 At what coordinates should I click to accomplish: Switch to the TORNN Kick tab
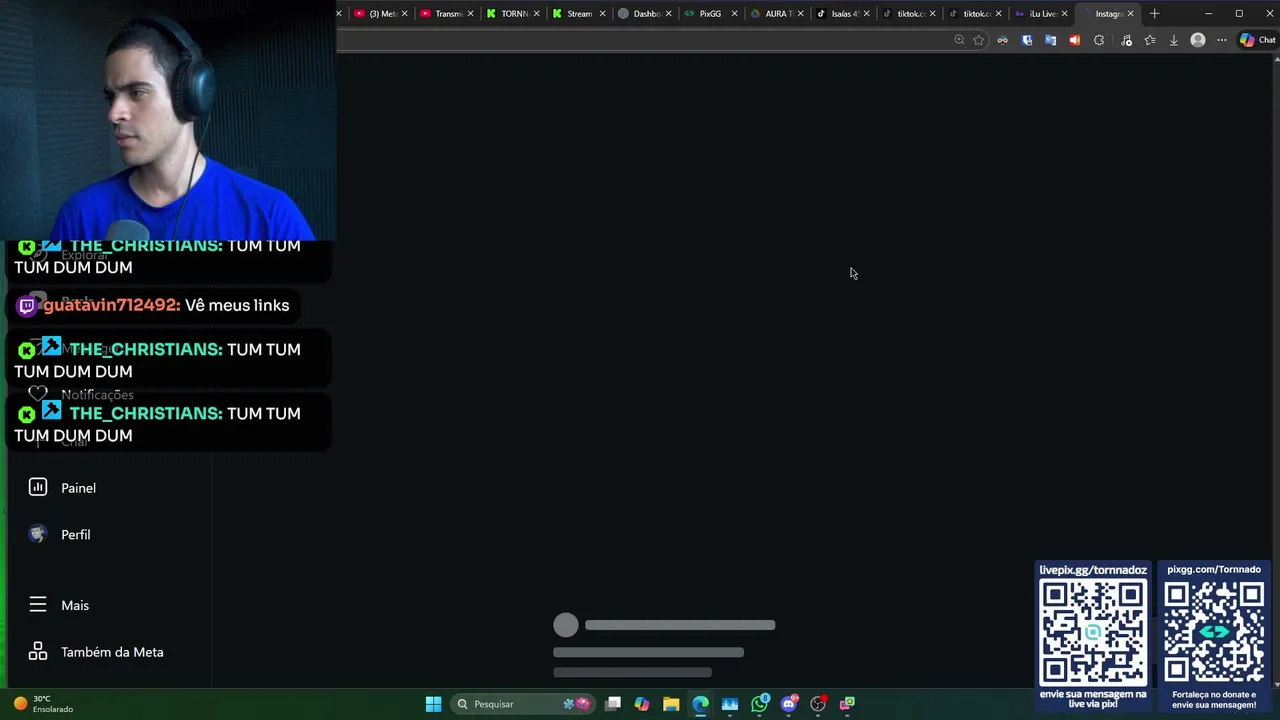(x=511, y=13)
